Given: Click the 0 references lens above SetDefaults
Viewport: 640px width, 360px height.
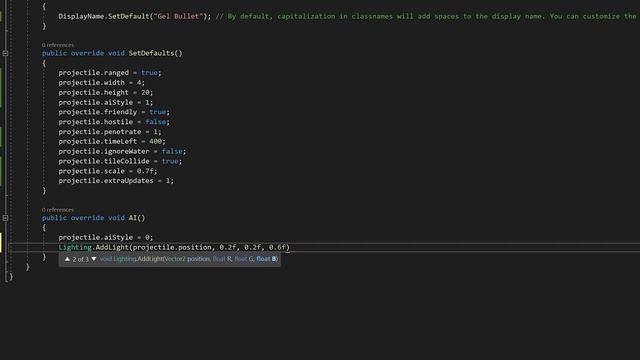Looking at the screenshot, I should 58,45.
